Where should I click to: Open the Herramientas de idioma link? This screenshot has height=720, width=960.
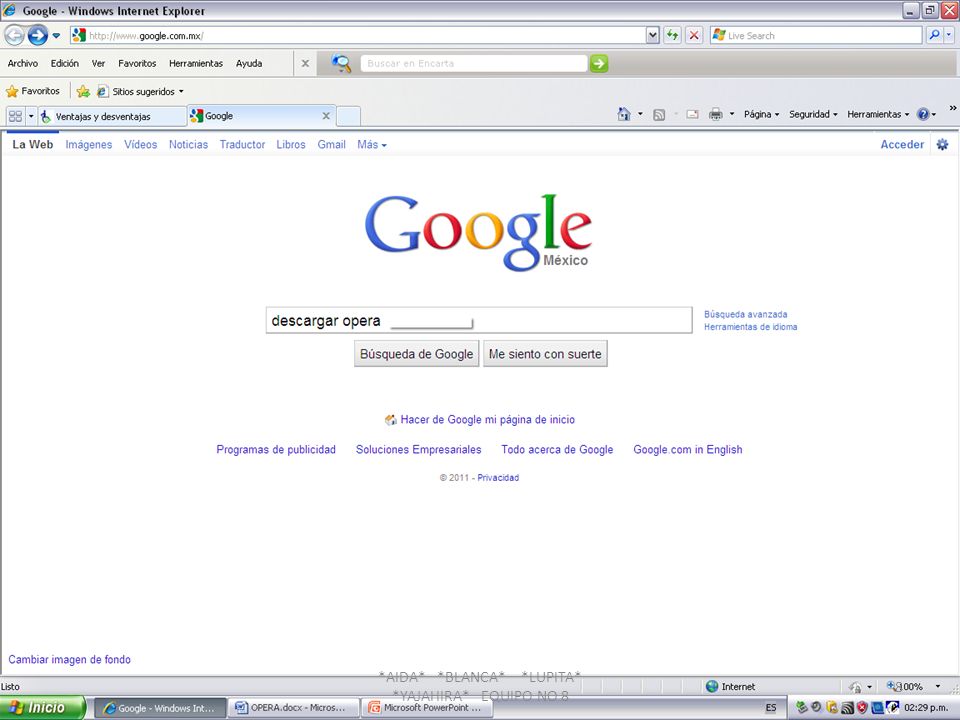pos(751,327)
